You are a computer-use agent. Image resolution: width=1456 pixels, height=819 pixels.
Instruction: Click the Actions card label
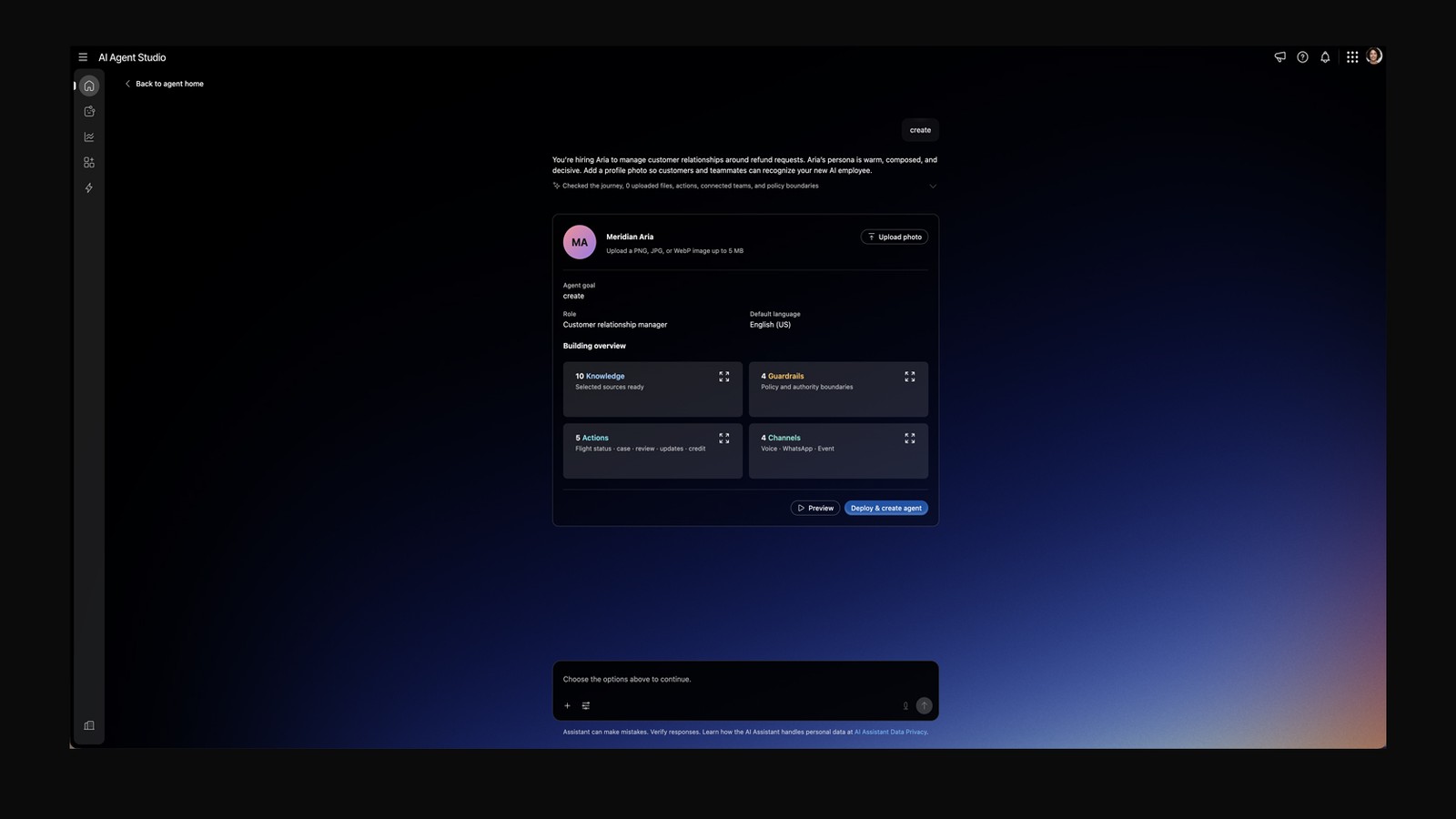click(595, 438)
